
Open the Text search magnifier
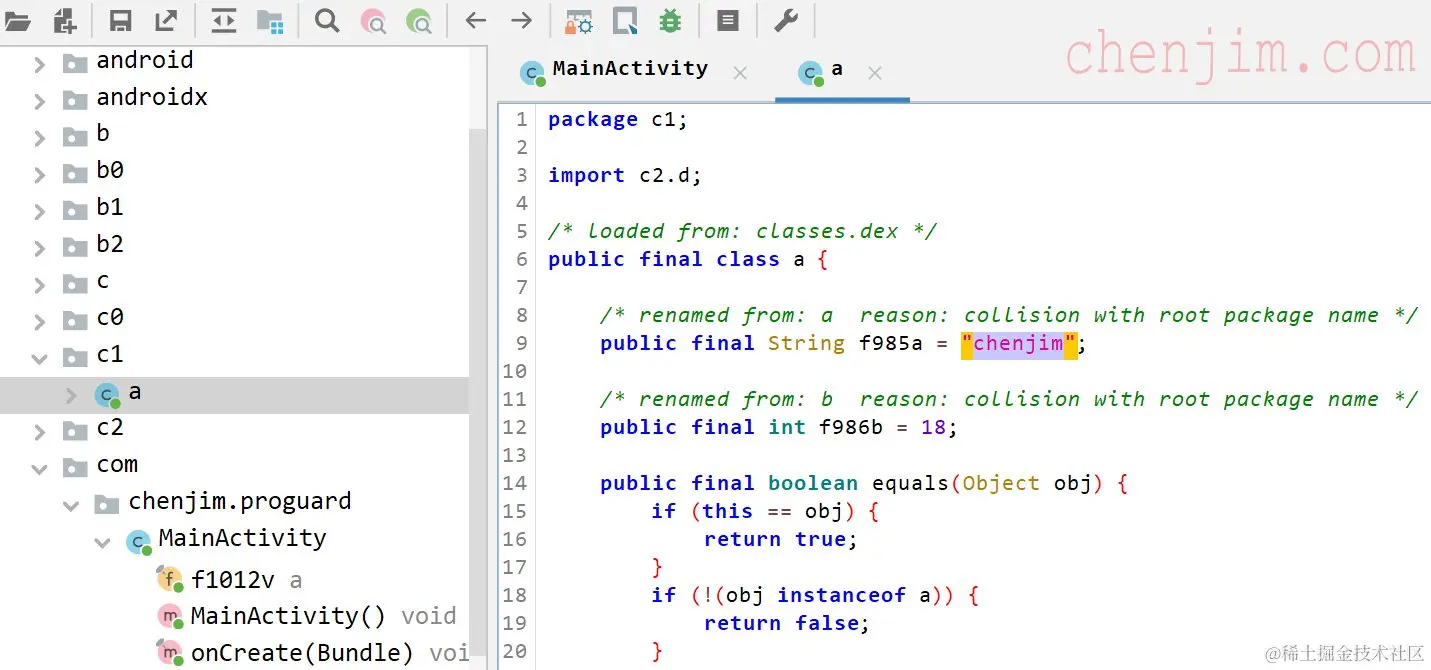coord(326,20)
